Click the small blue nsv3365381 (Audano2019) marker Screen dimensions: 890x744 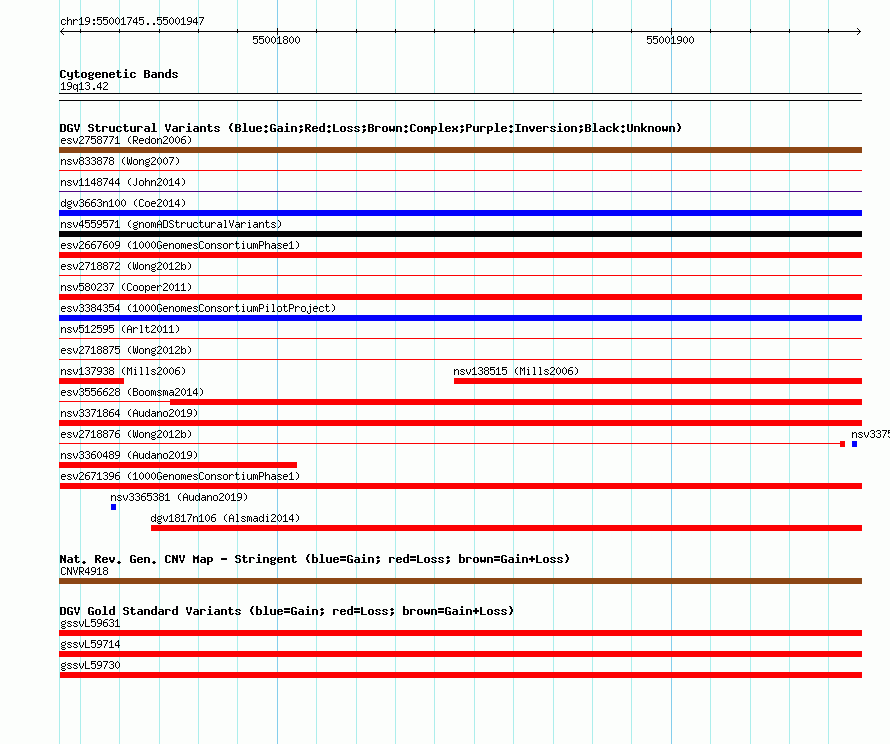click(x=114, y=507)
